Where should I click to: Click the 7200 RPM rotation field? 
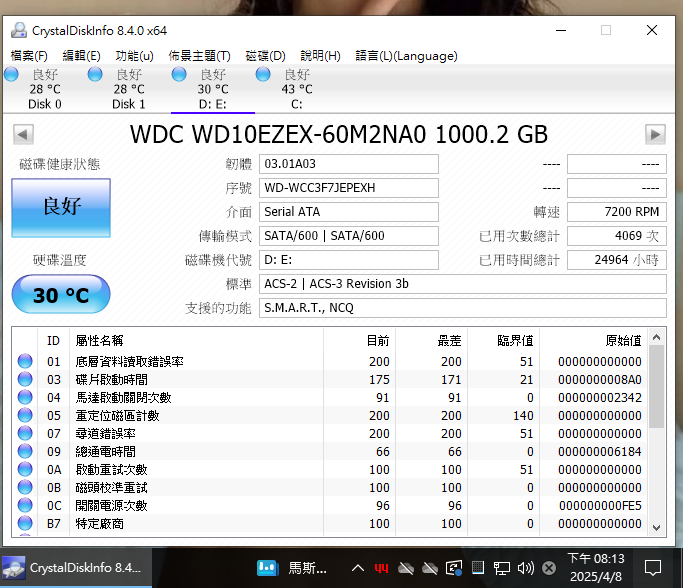coord(617,212)
